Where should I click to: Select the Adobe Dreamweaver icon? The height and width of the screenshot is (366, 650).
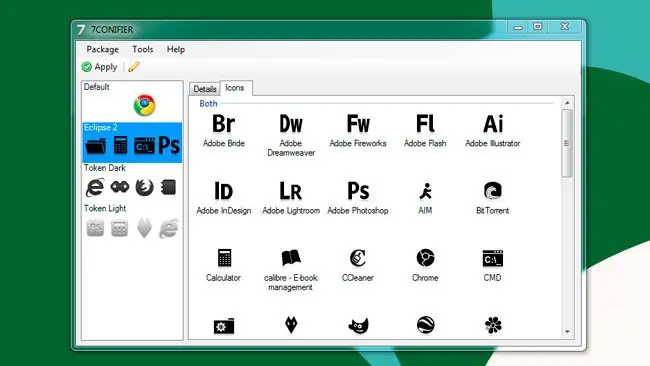[291, 124]
